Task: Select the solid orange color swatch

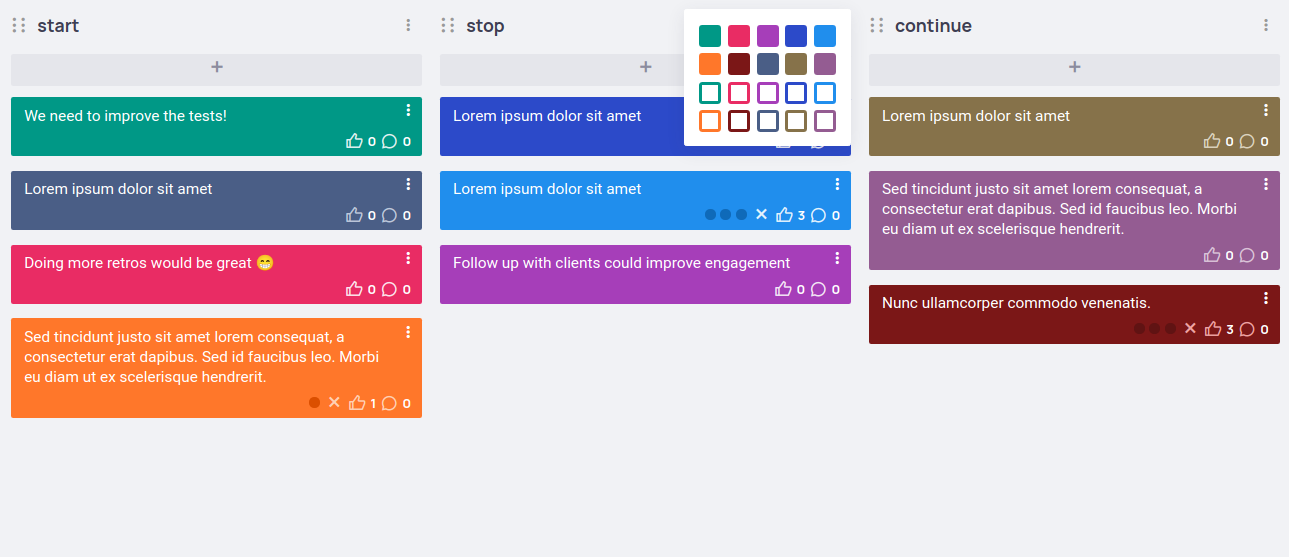Action: [710, 64]
